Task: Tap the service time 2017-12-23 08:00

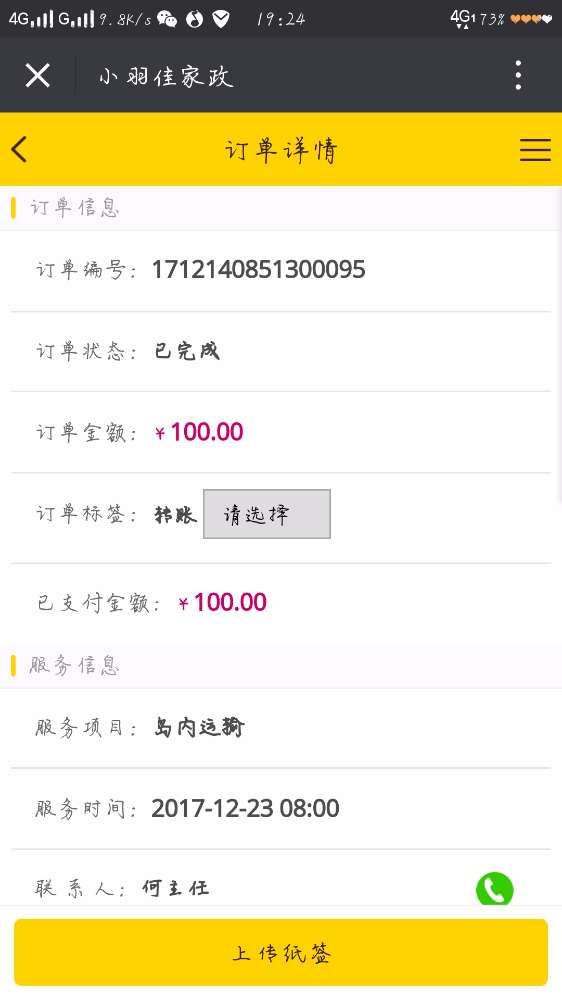Action: click(x=245, y=808)
